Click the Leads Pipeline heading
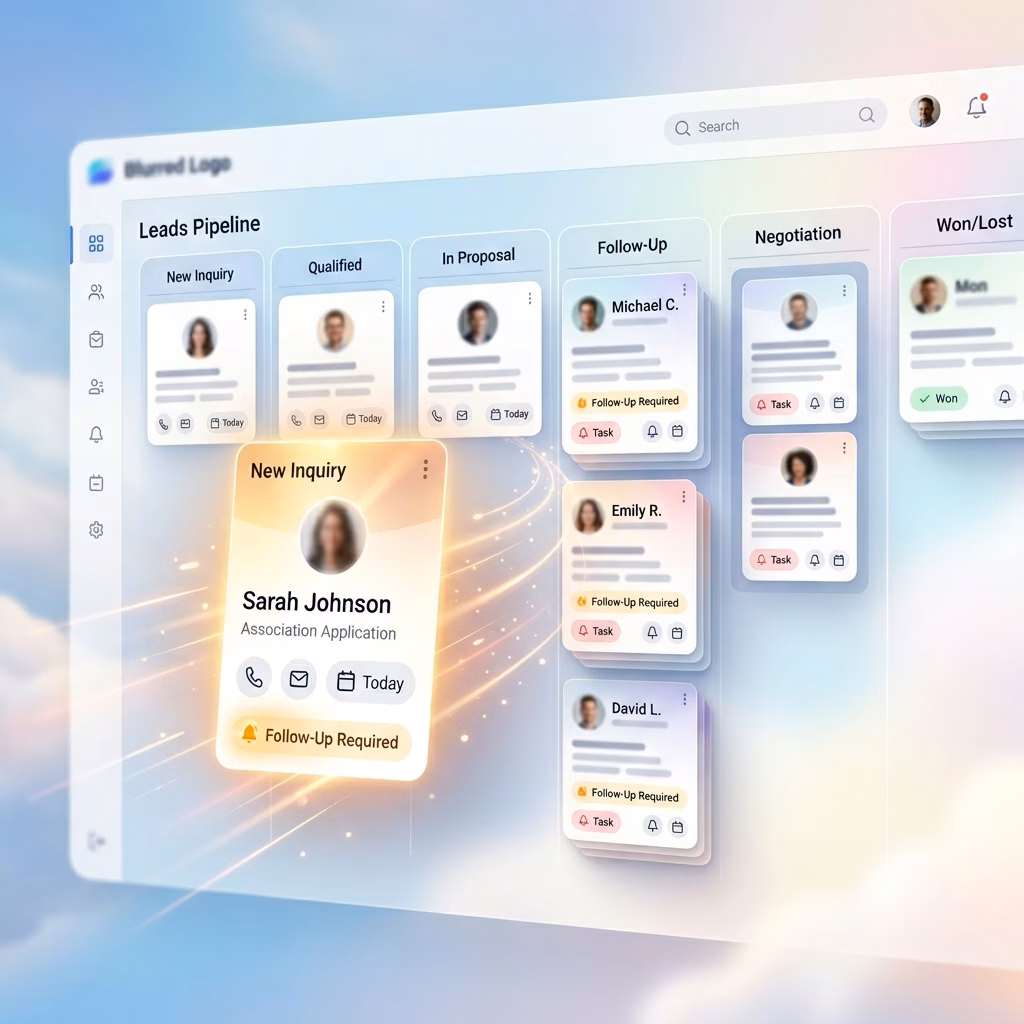This screenshot has height=1024, width=1024. pos(199,227)
